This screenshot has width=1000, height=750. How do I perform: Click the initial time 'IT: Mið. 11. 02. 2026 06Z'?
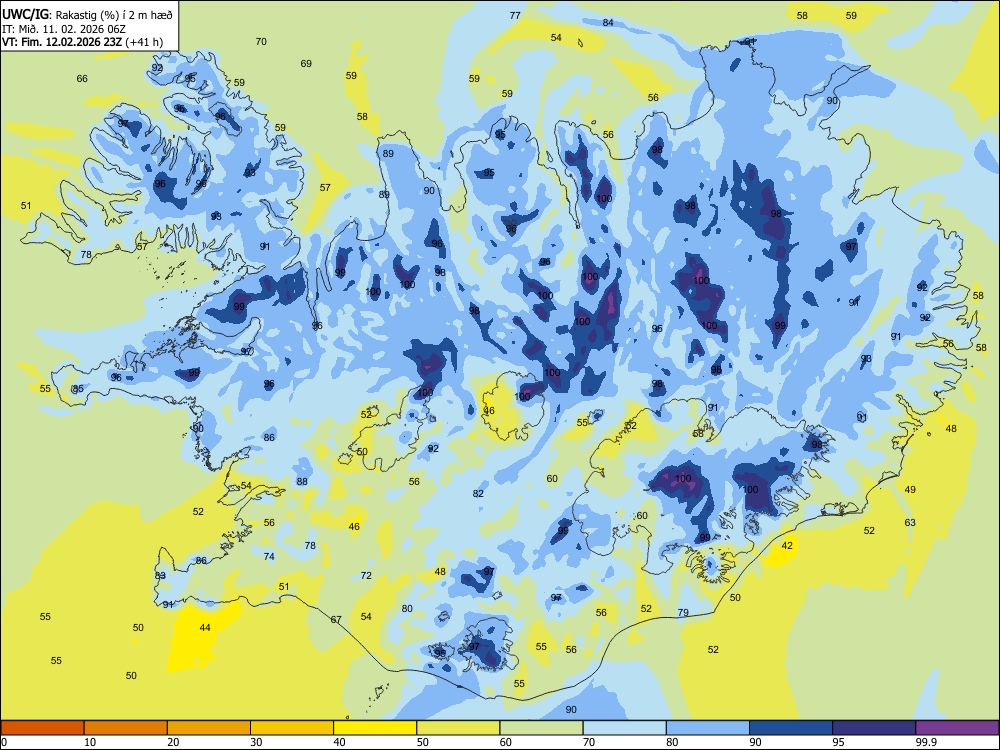(64, 29)
